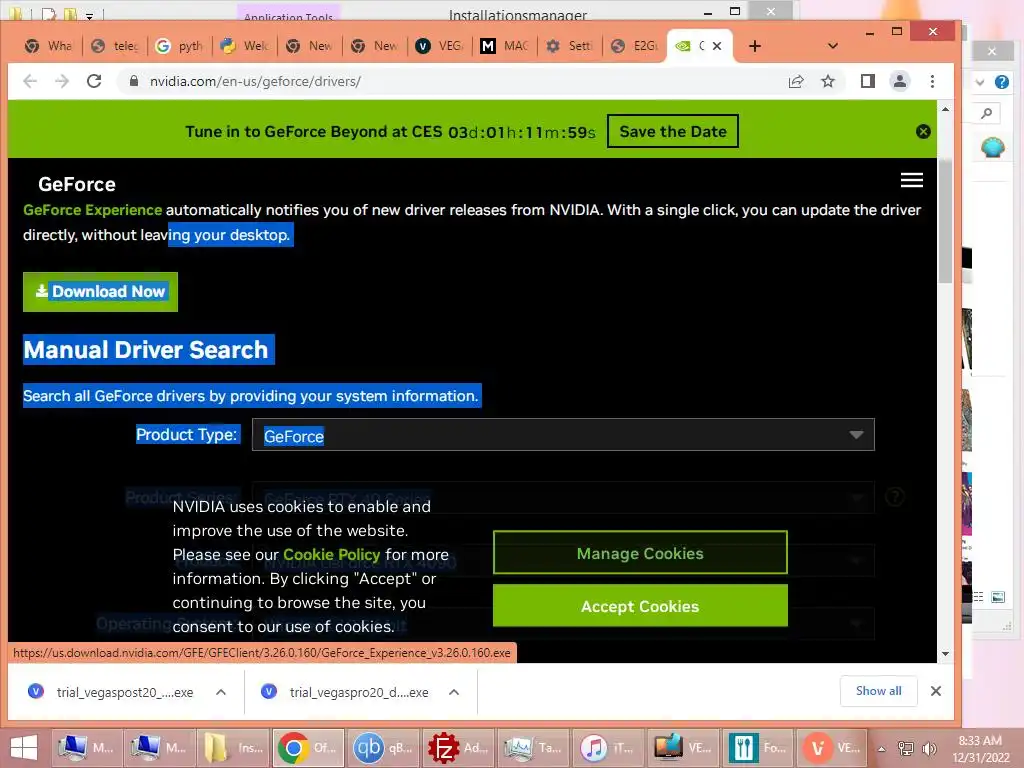Open FileZilla in the taskbar

(x=457, y=748)
